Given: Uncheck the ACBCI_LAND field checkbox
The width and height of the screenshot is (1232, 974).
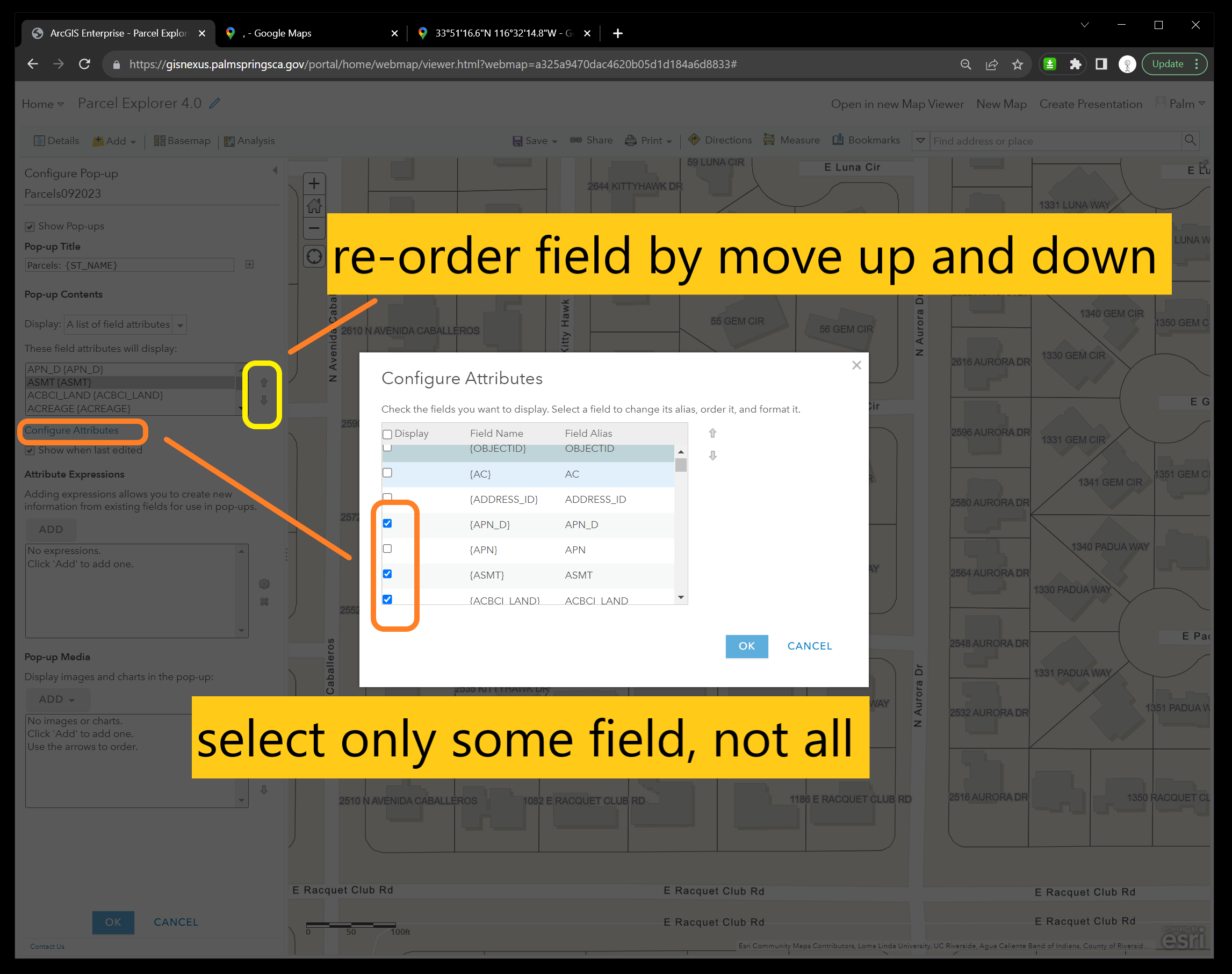Looking at the screenshot, I should click(x=387, y=600).
